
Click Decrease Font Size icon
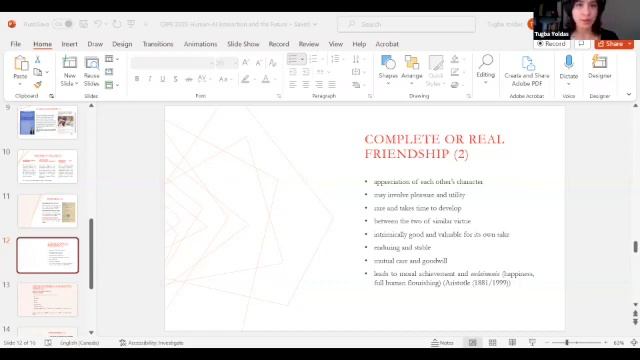(x=259, y=62)
